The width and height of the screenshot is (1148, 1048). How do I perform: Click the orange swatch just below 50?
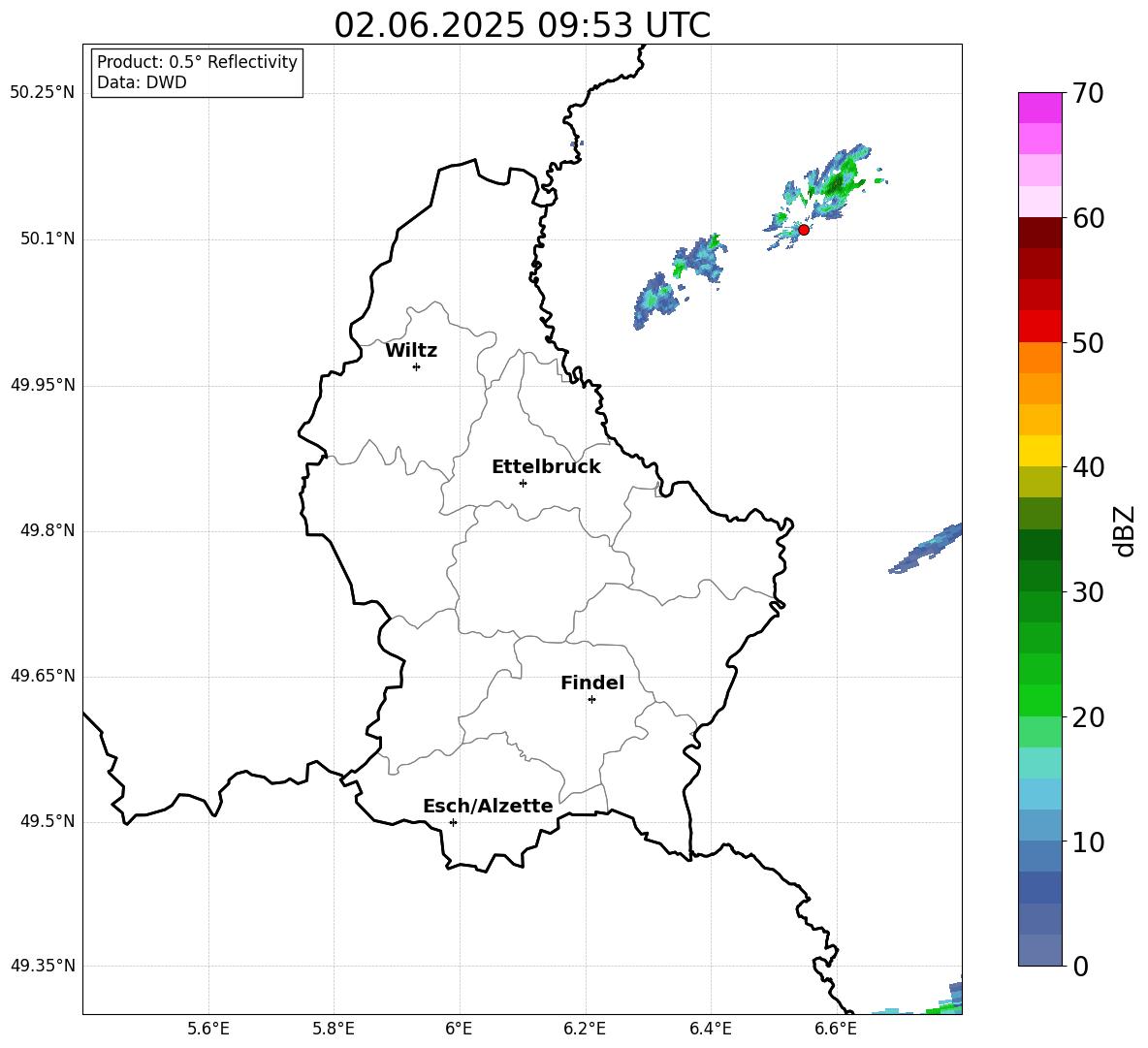point(1039,358)
